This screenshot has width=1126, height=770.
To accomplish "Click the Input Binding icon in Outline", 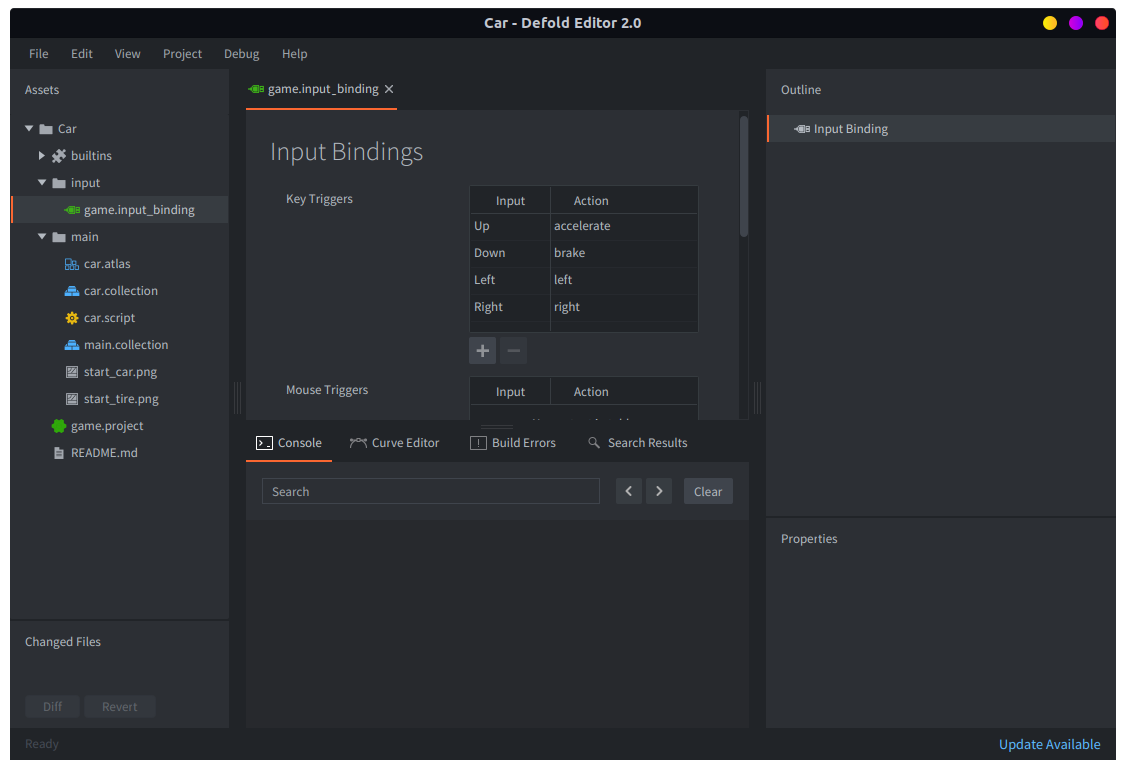I will pos(802,129).
